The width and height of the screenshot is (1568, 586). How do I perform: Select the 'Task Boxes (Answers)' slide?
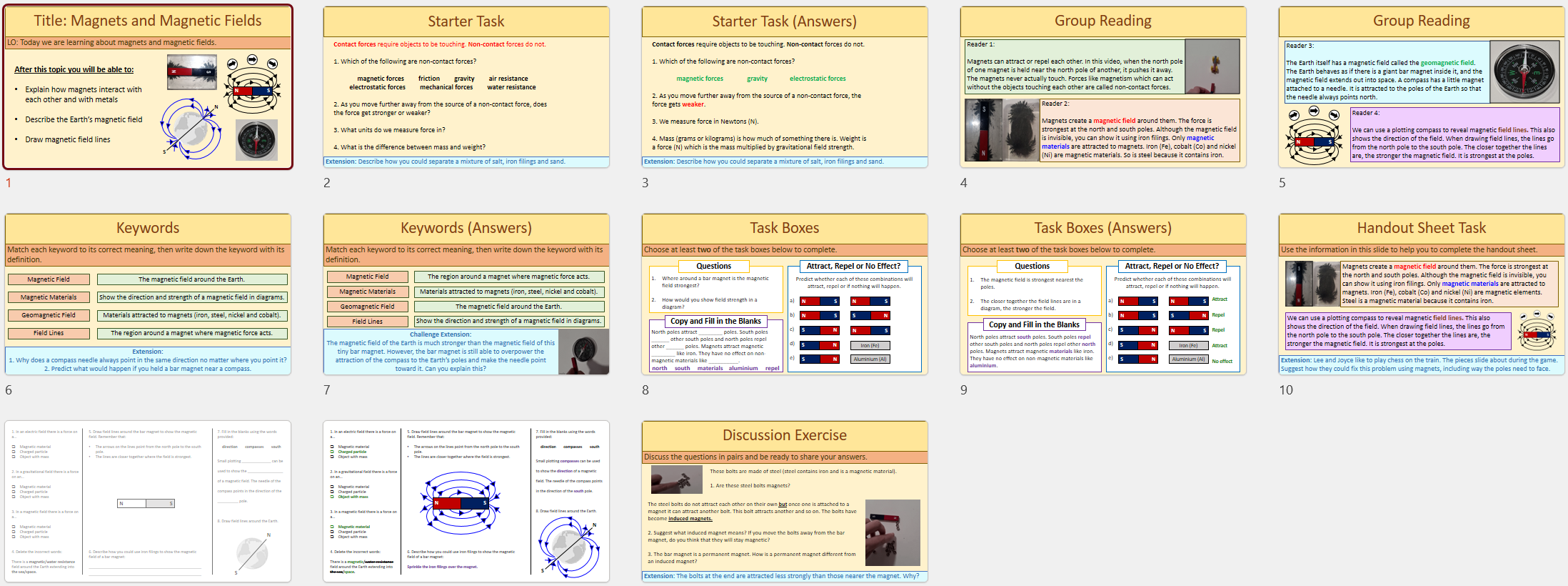click(x=1103, y=294)
